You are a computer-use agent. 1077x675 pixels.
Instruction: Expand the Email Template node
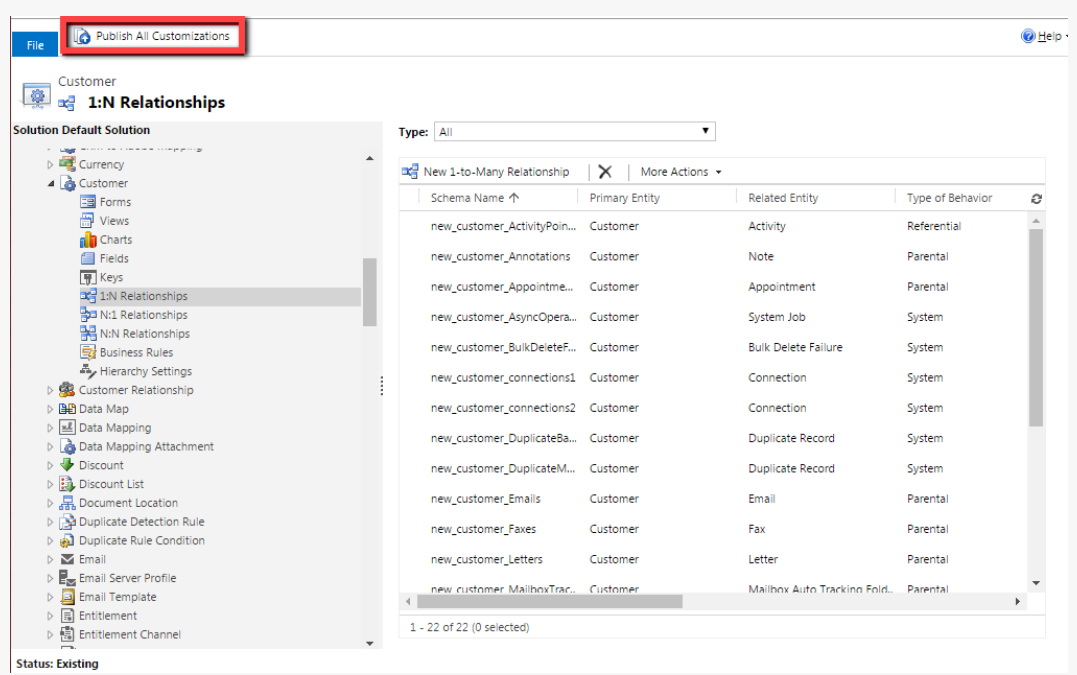point(51,597)
